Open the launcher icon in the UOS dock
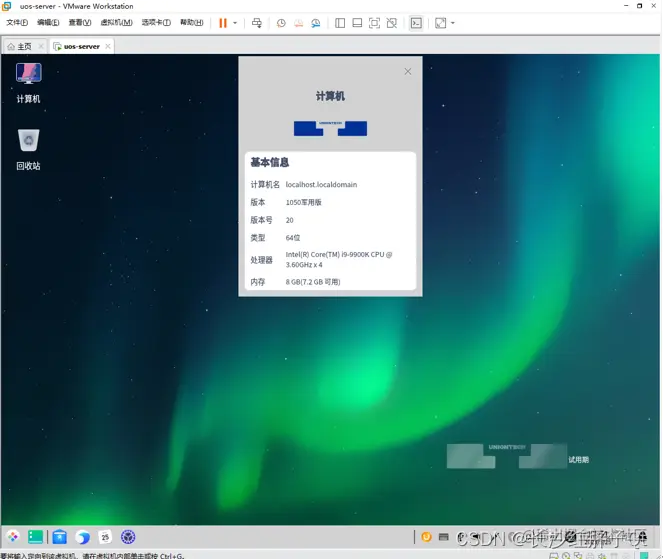Screen dimensions: 663x559 click(13, 537)
